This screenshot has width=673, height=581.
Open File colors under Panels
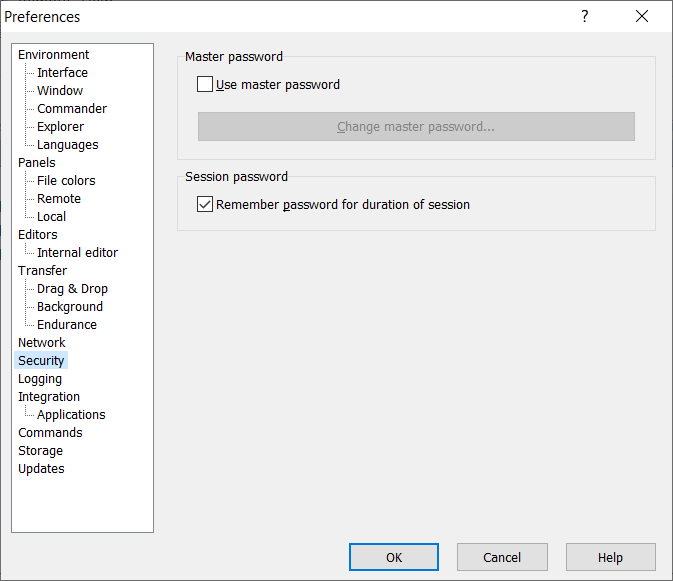(66, 181)
